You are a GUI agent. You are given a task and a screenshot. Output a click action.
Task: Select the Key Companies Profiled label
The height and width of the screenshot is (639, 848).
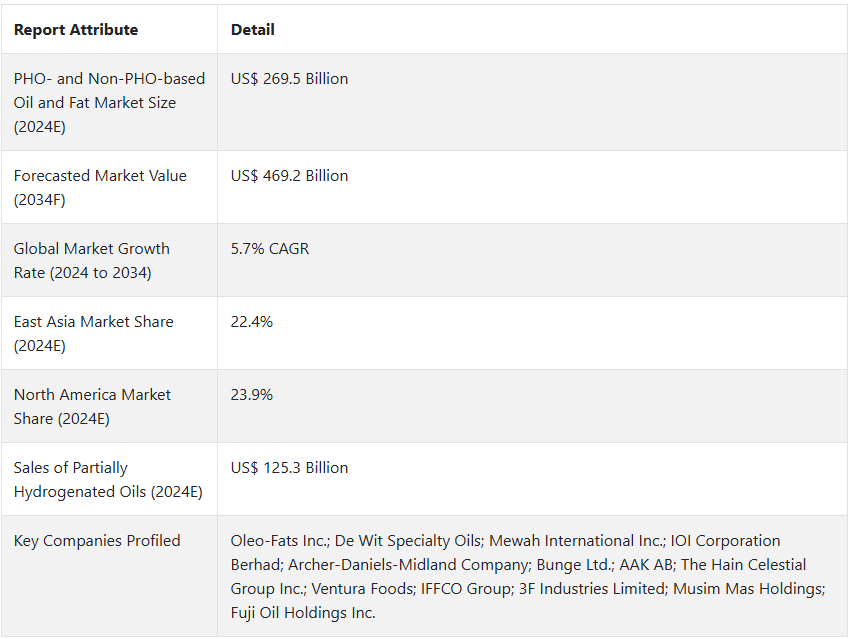(97, 541)
